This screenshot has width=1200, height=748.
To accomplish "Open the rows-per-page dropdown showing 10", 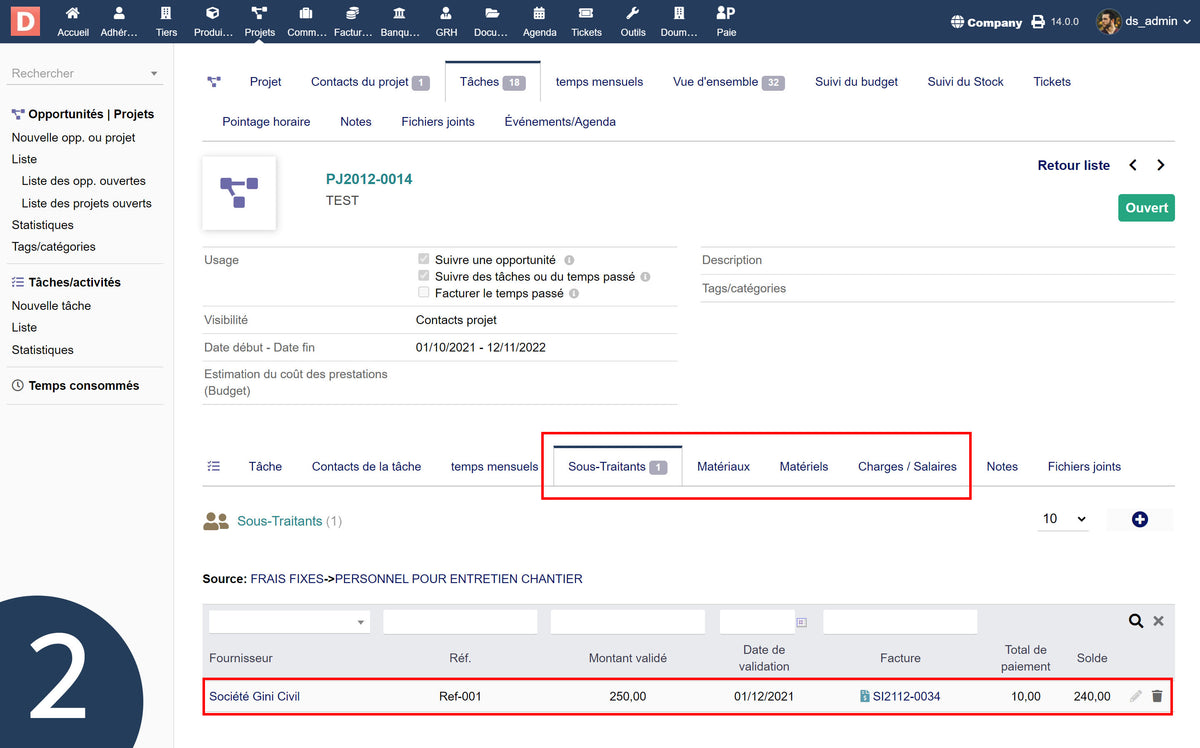I will [1063, 518].
